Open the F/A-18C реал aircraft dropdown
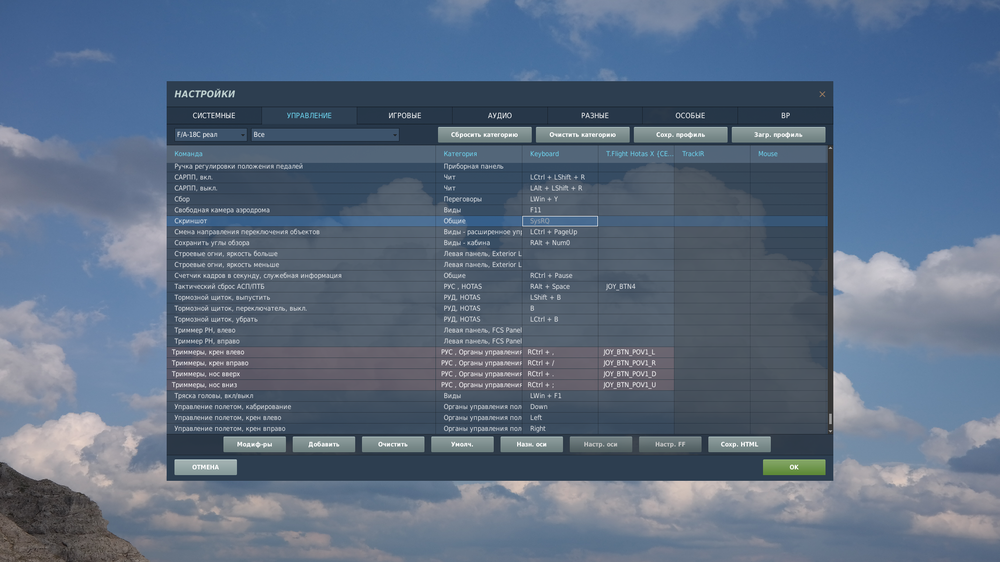Screen dimensions: 1000x562 click(210, 135)
